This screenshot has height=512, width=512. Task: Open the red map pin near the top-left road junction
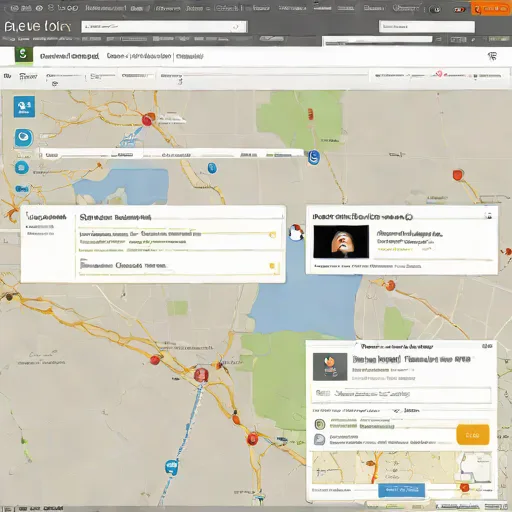click(147, 119)
